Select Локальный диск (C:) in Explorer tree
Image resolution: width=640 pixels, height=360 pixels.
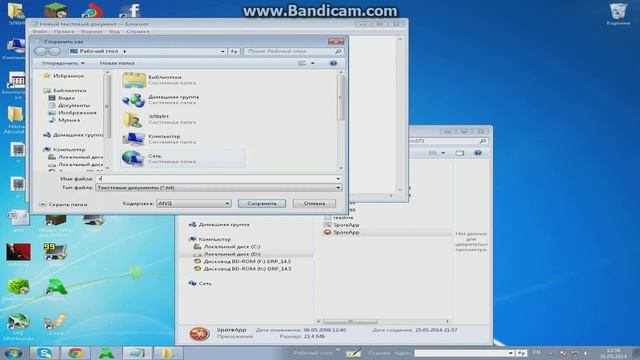tap(227, 247)
